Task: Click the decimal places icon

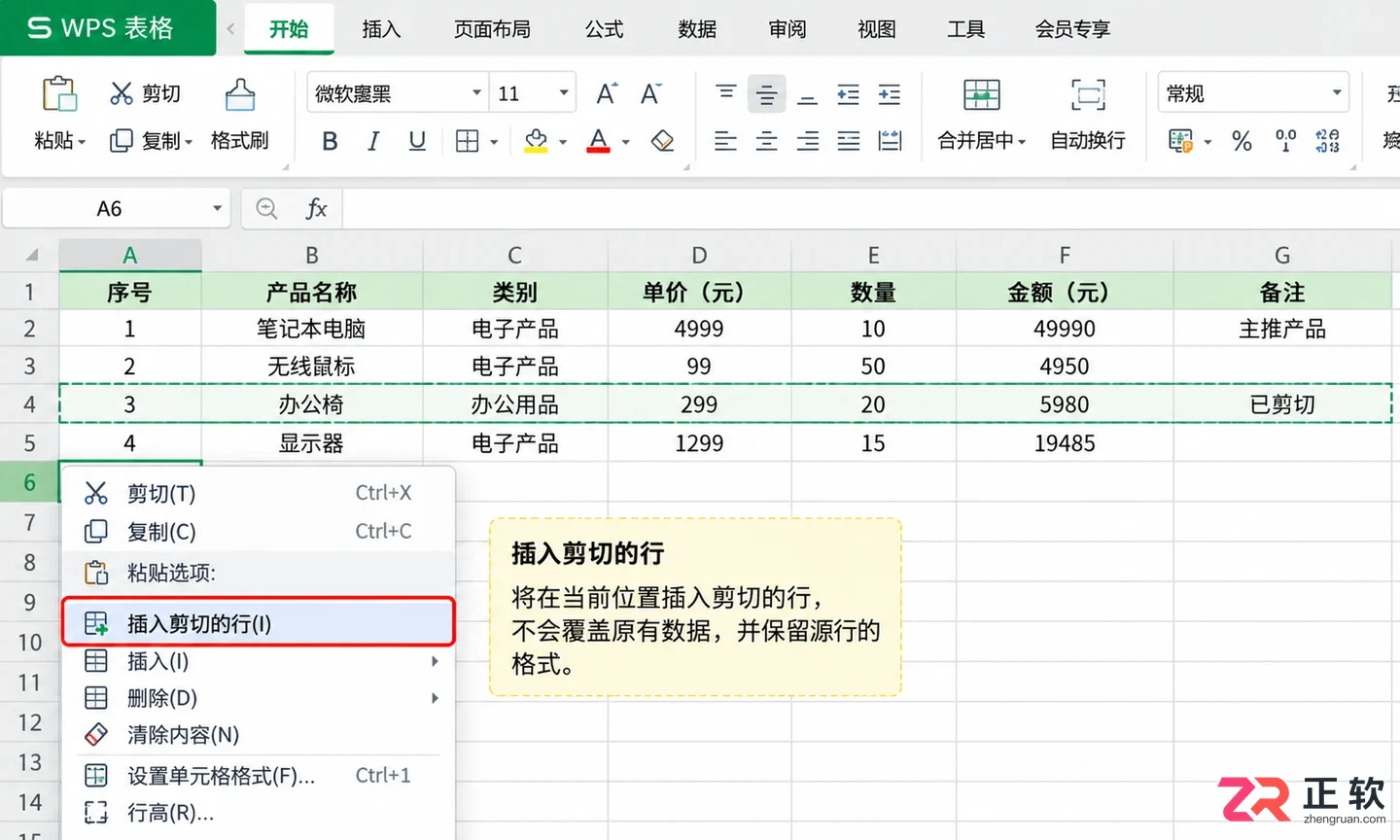Action: pos(1328,141)
